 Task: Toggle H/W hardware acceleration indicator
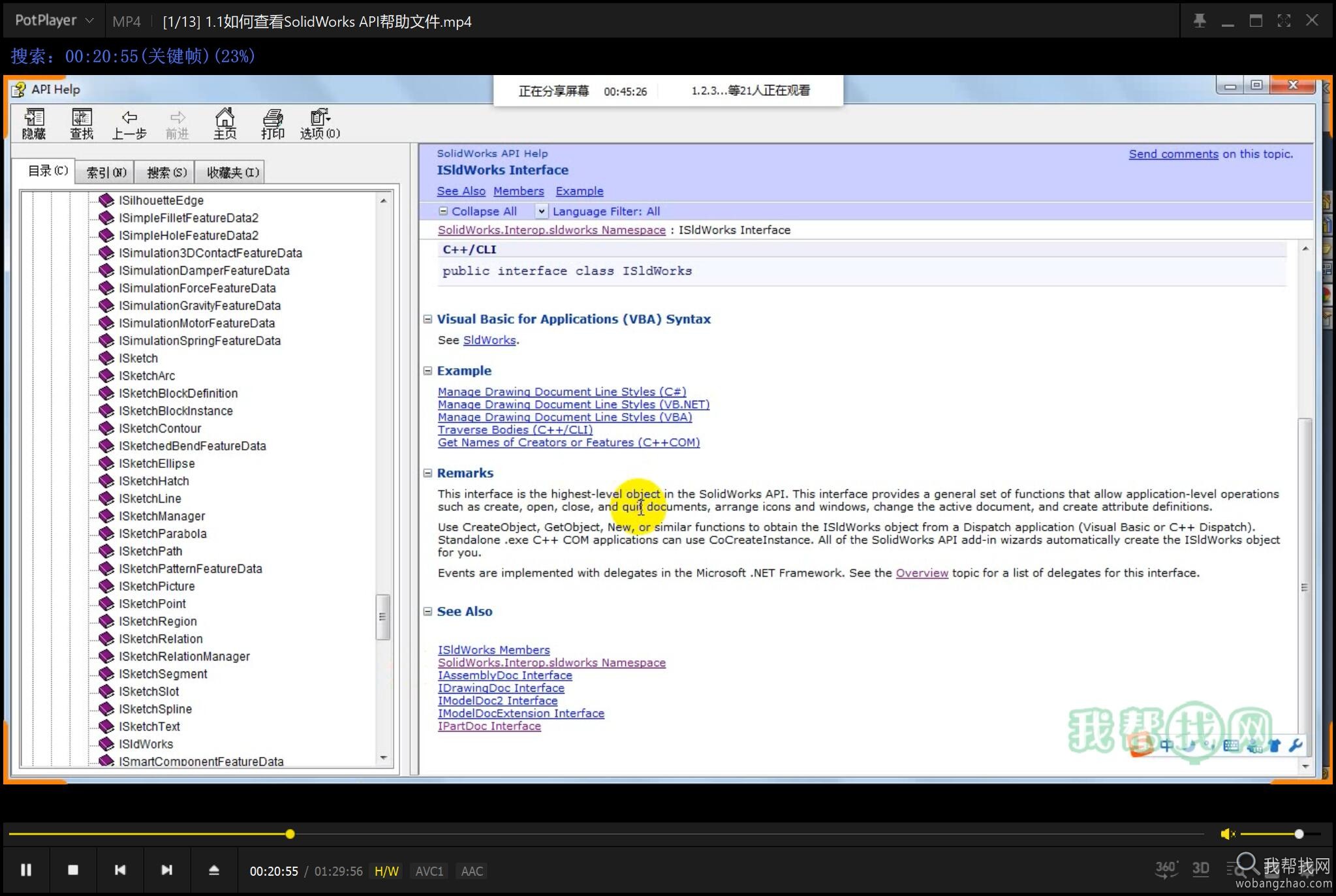click(386, 871)
